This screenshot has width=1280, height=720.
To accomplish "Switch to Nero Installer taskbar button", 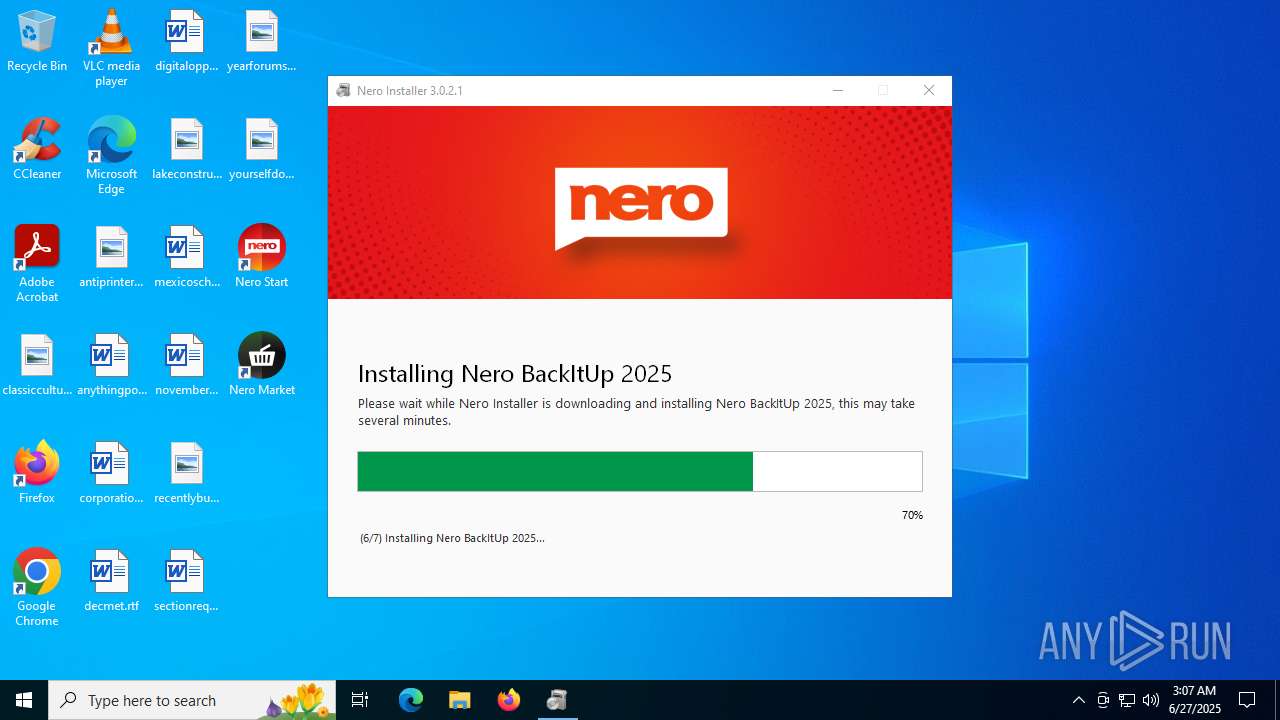I will tap(557, 700).
